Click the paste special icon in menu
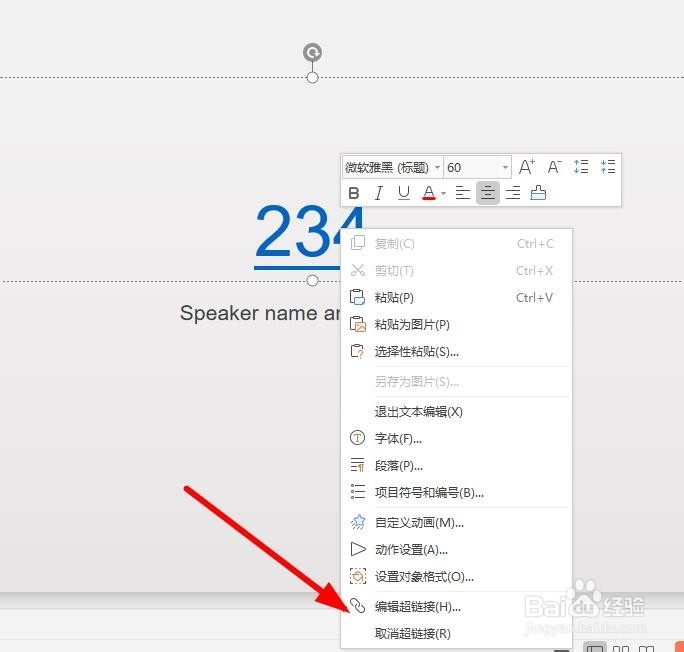Image resolution: width=684 pixels, height=652 pixels. (x=357, y=351)
